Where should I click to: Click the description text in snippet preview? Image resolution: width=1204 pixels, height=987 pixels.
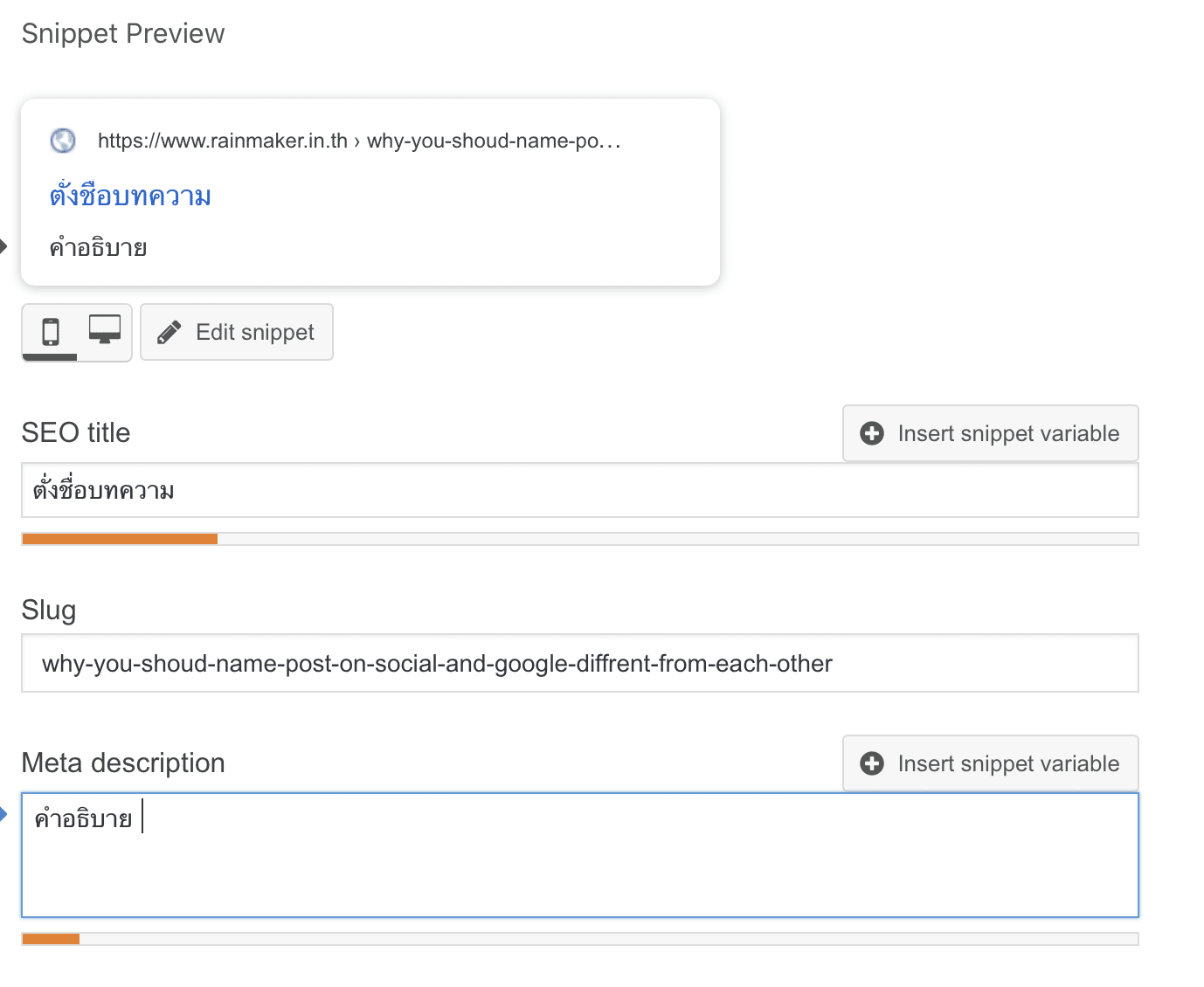click(x=99, y=248)
